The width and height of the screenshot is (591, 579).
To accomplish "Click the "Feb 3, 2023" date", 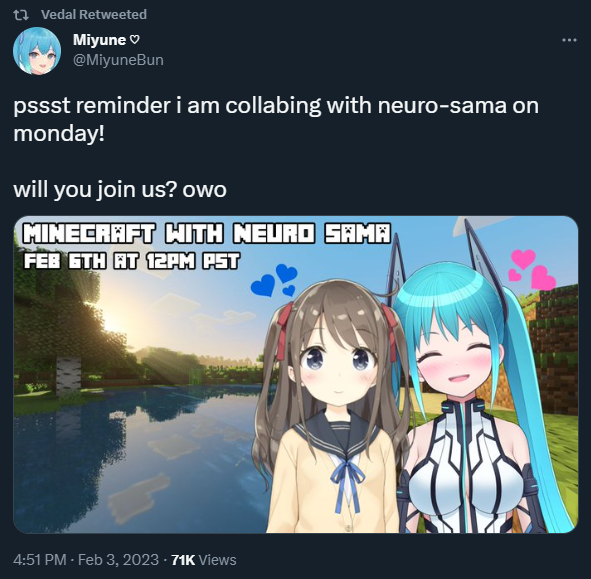I will click(x=118, y=560).
